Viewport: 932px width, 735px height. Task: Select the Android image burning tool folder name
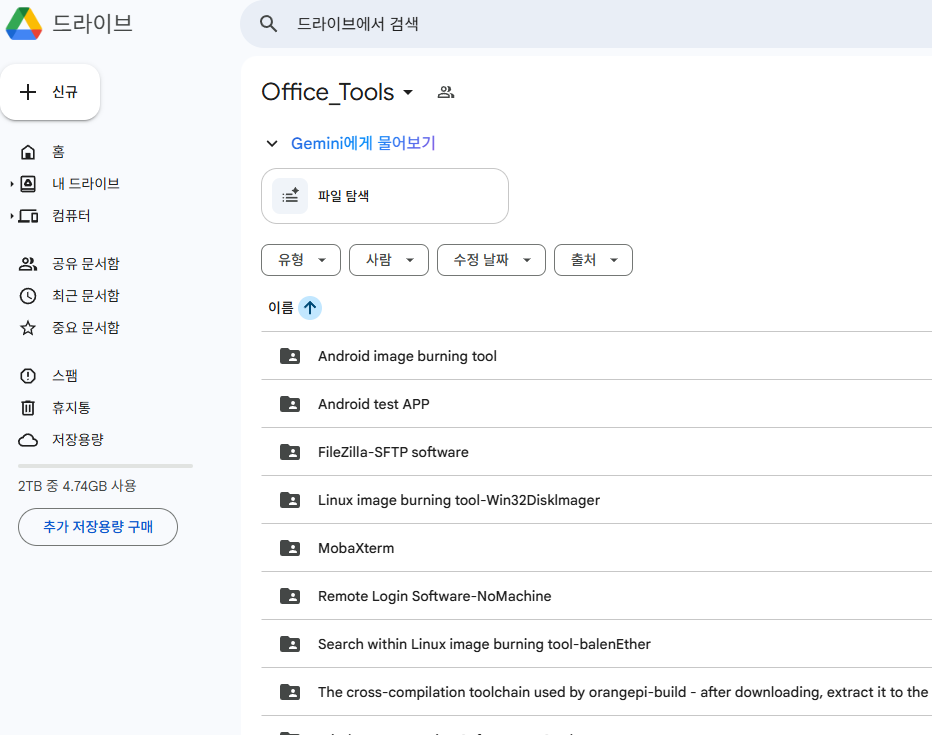coord(407,356)
